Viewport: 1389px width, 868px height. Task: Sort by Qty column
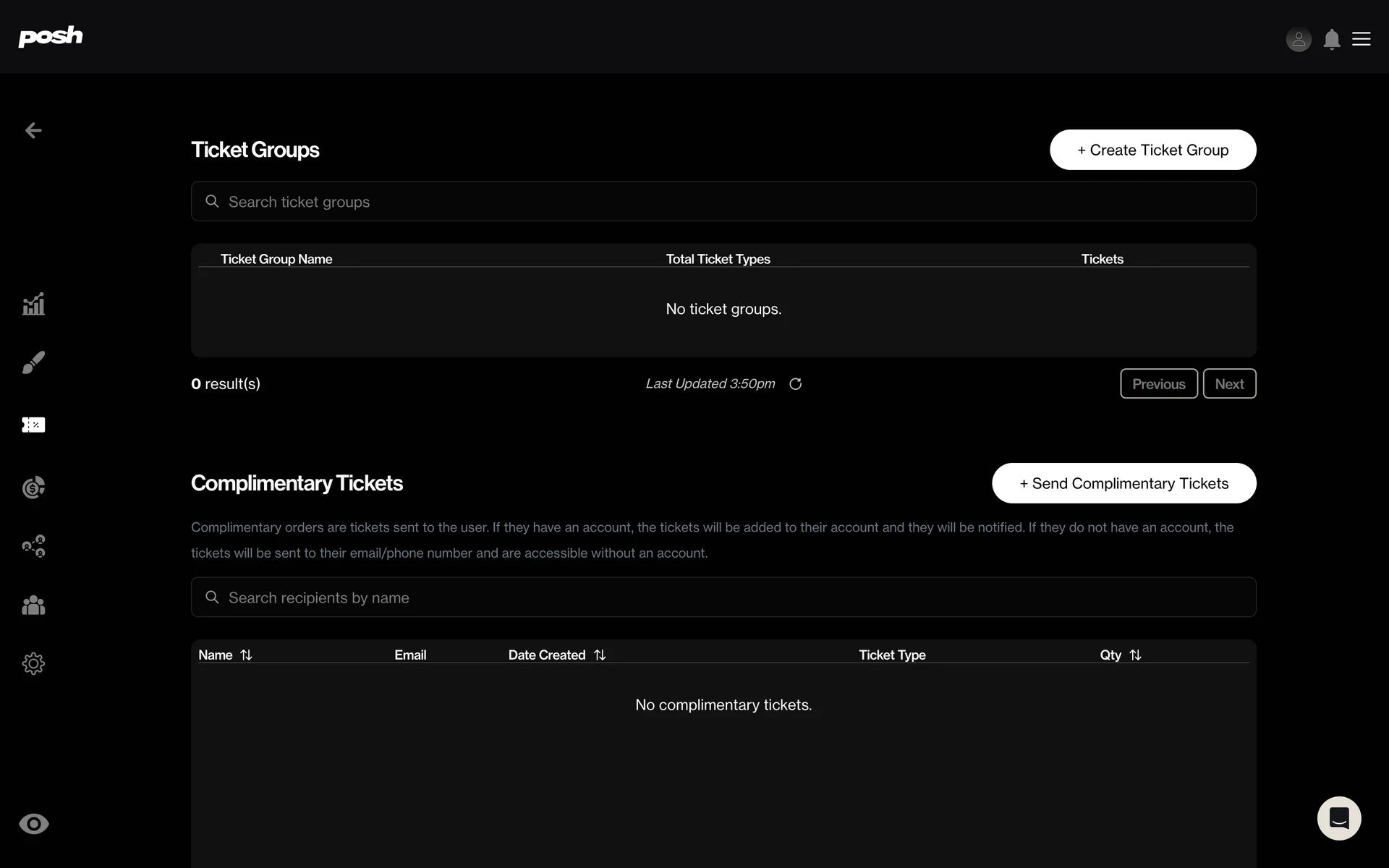point(1135,655)
